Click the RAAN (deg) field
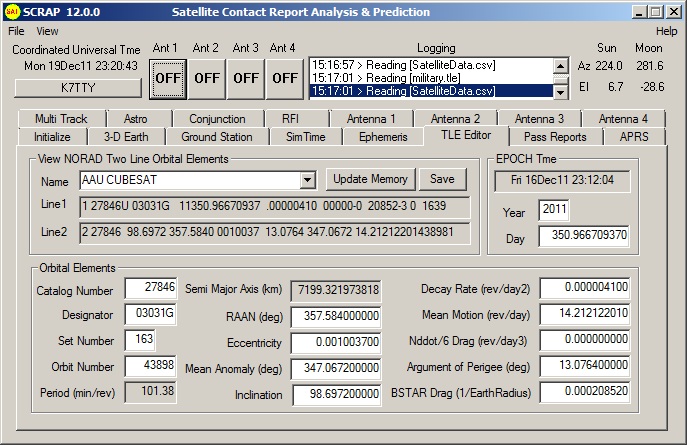Screen dimensions: 687x445 (336, 317)
